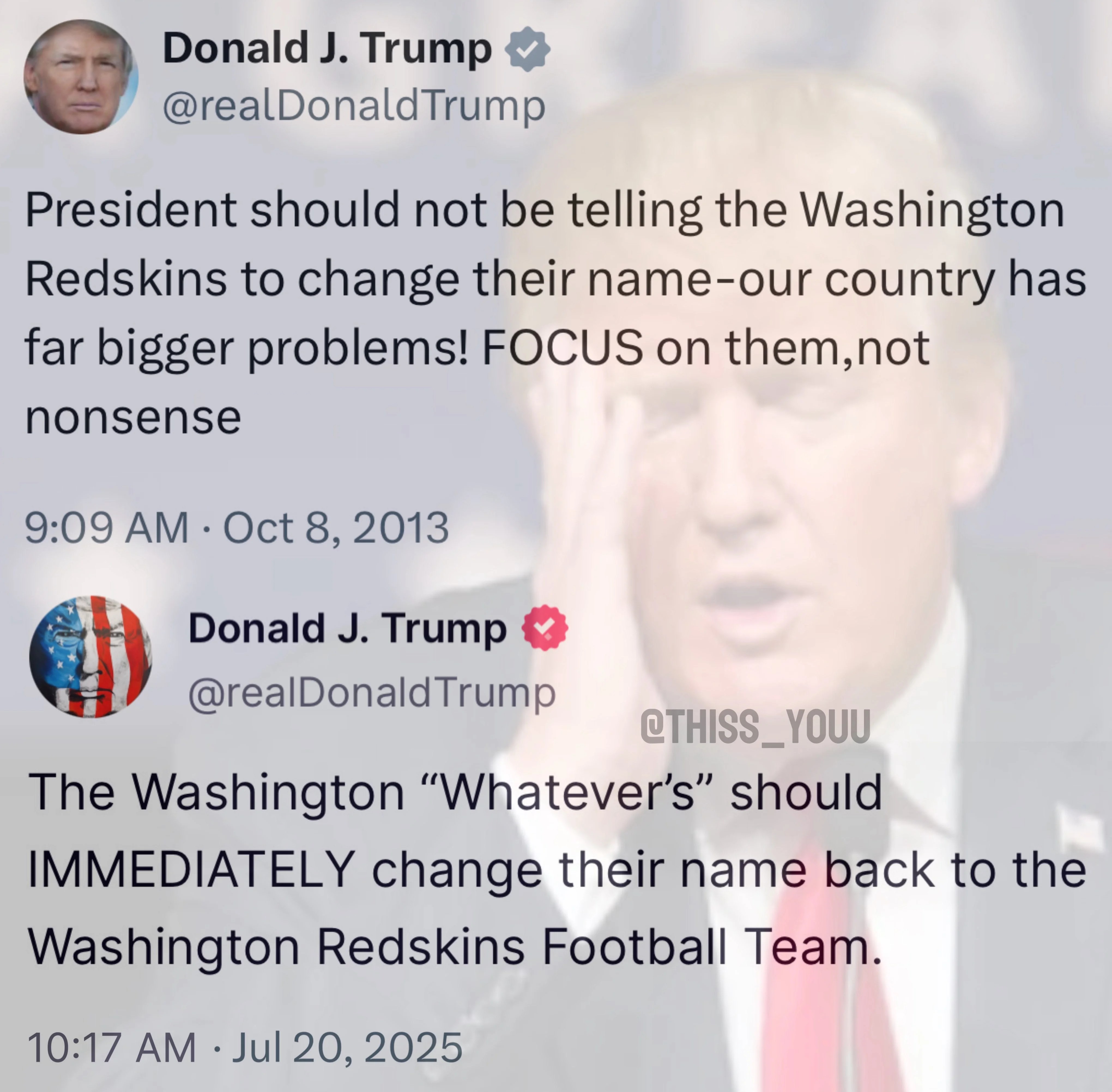Click the red tie in the background photo
1112x1092 pixels.
826,975
